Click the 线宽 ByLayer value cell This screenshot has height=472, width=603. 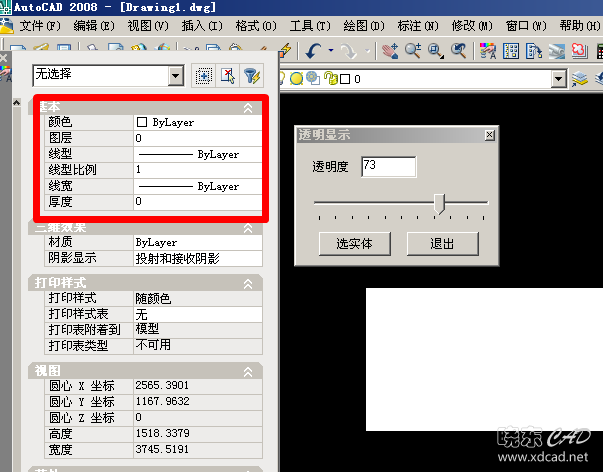[198, 186]
